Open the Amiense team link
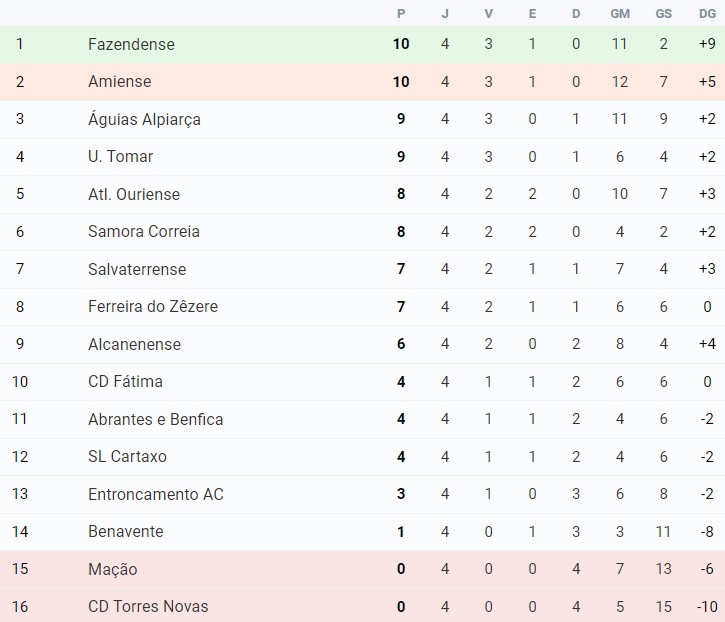 click(x=120, y=81)
